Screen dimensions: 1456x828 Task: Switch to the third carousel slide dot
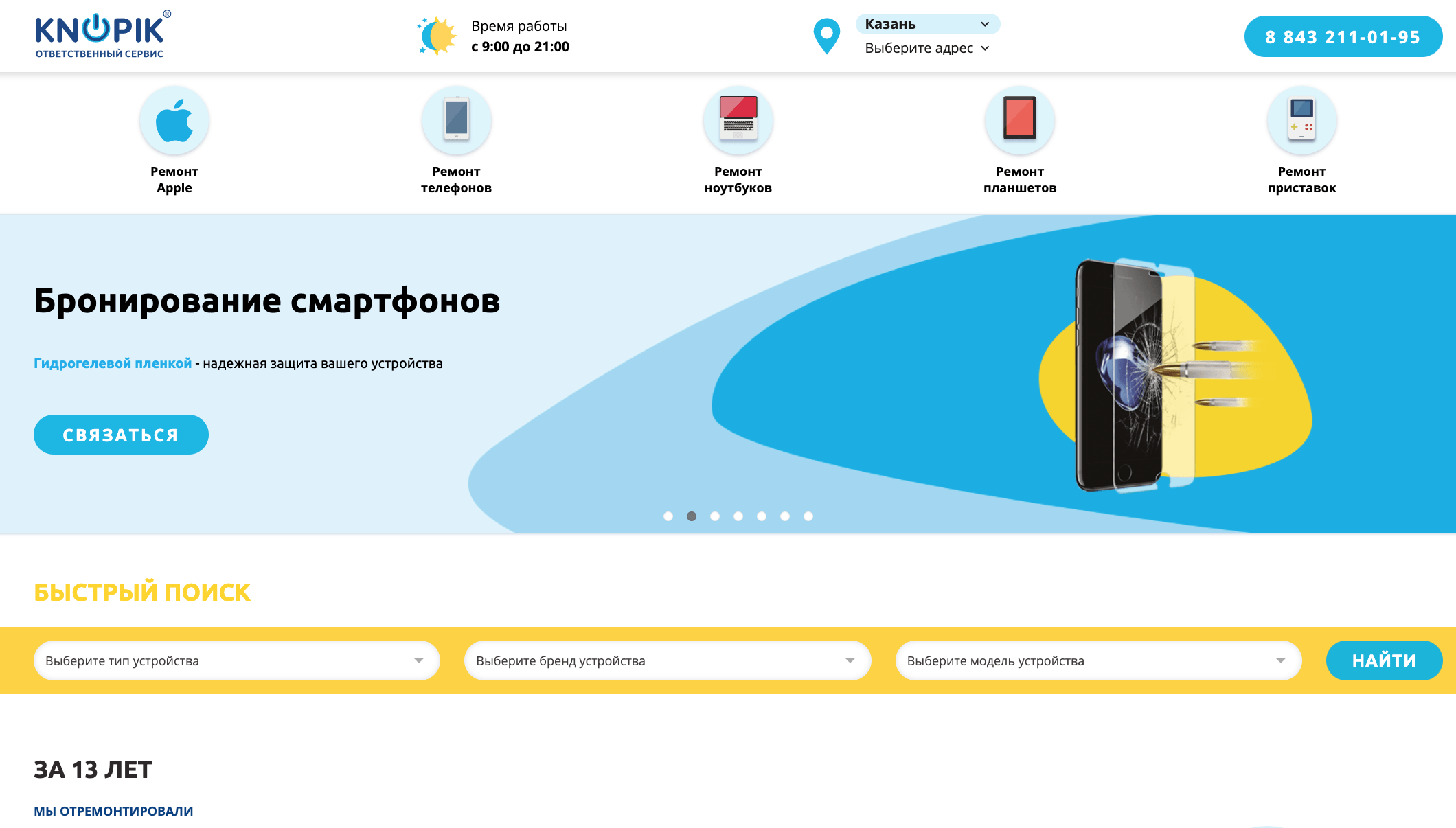[715, 516]
